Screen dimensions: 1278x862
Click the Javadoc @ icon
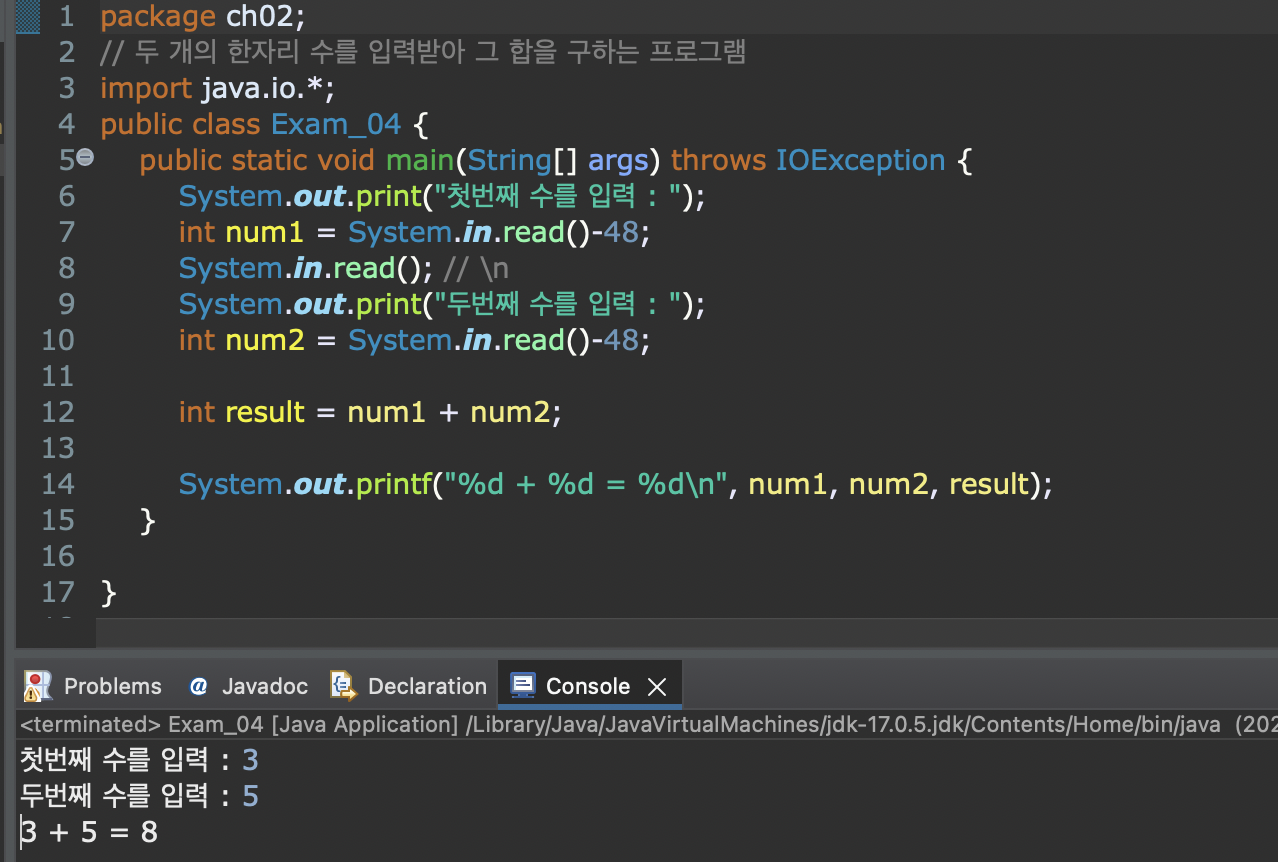coord(198,686)
